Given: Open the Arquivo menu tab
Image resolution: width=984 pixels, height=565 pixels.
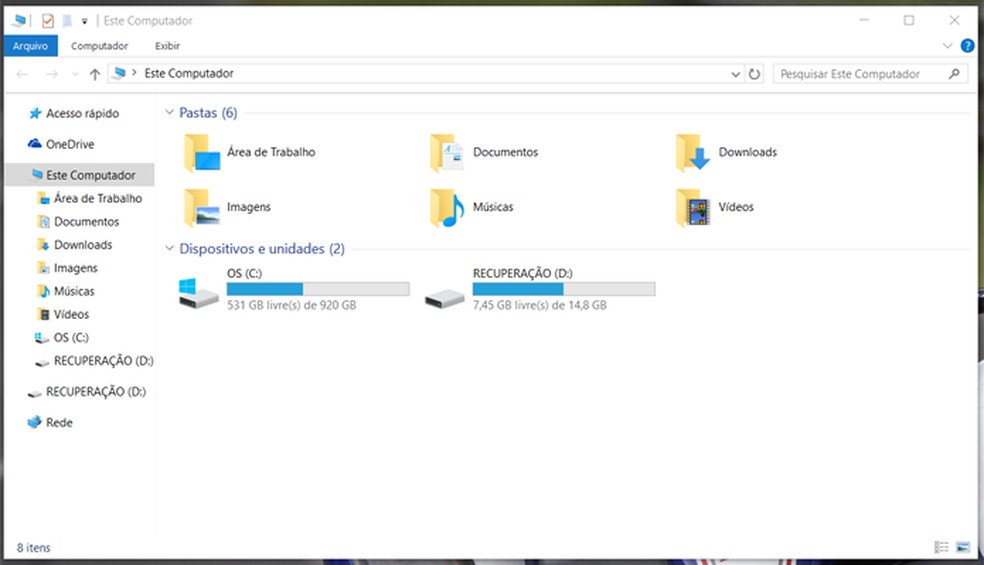Looking at the screenshot, I should click(x=30, y=46).
